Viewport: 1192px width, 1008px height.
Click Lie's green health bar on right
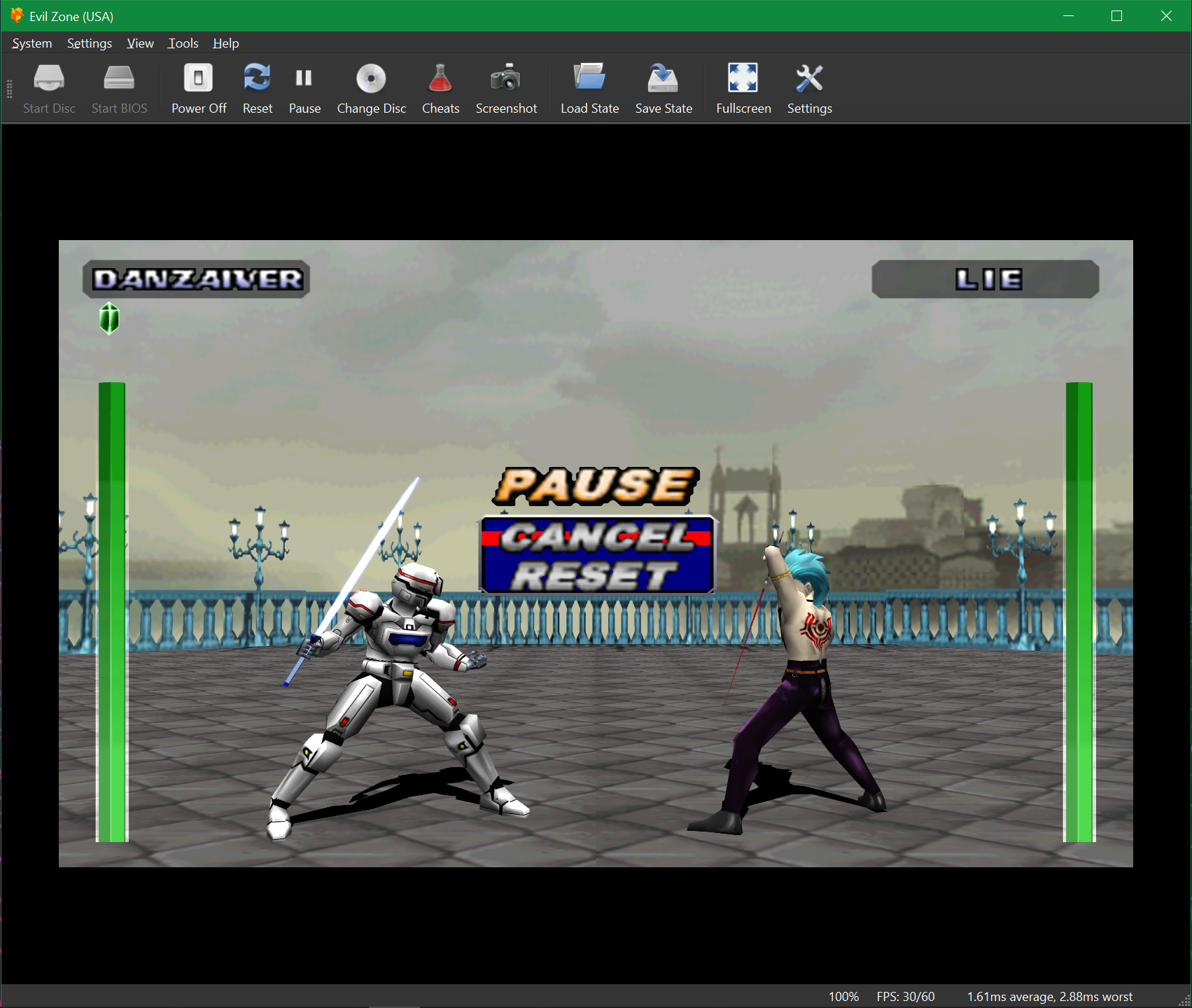[1079, 612]
